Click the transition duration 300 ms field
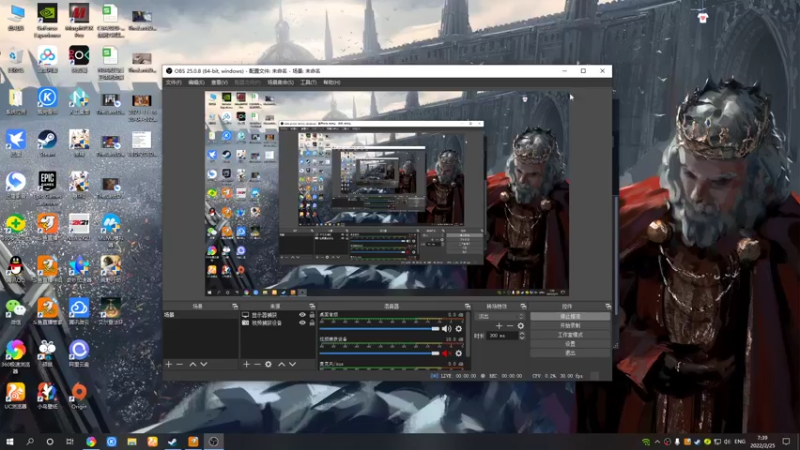800x450 pixels. [x=502, y=336]
